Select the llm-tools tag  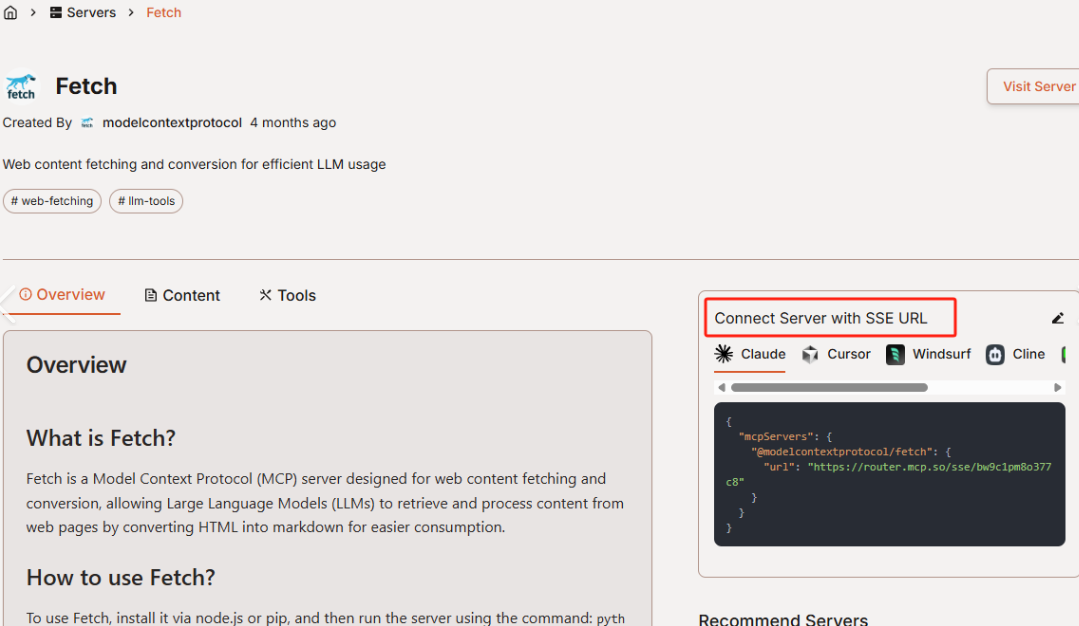146,201
